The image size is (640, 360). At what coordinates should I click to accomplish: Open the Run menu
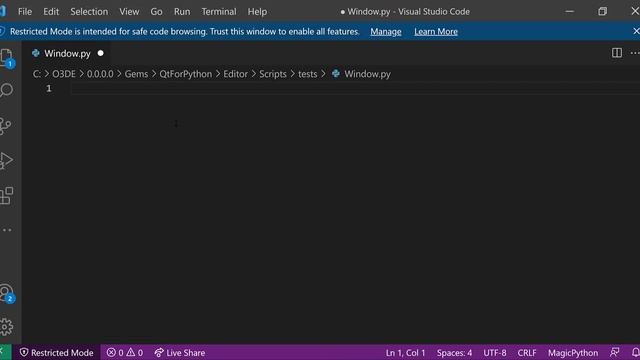(182, 11)
